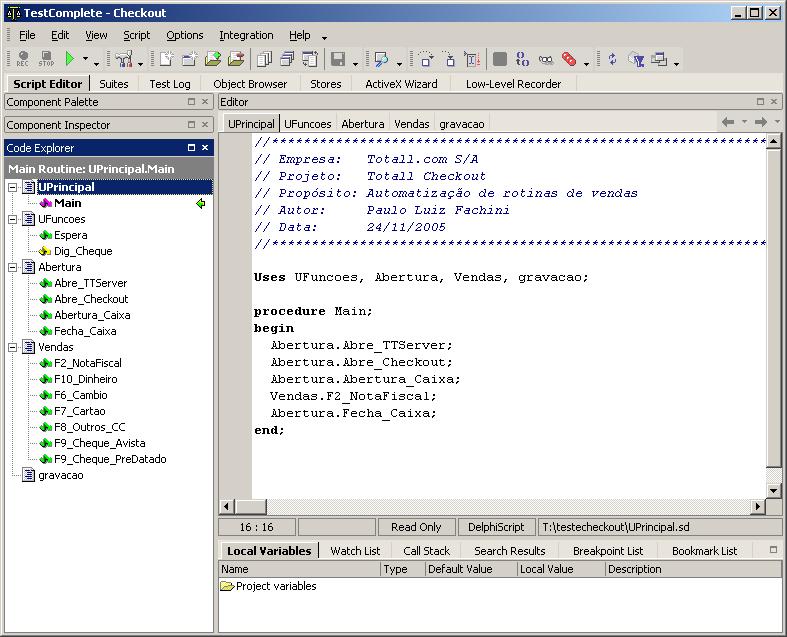Open the dropdown arrow next to the magnifier icon
This screenshot has height=637, width=787.
400,64
